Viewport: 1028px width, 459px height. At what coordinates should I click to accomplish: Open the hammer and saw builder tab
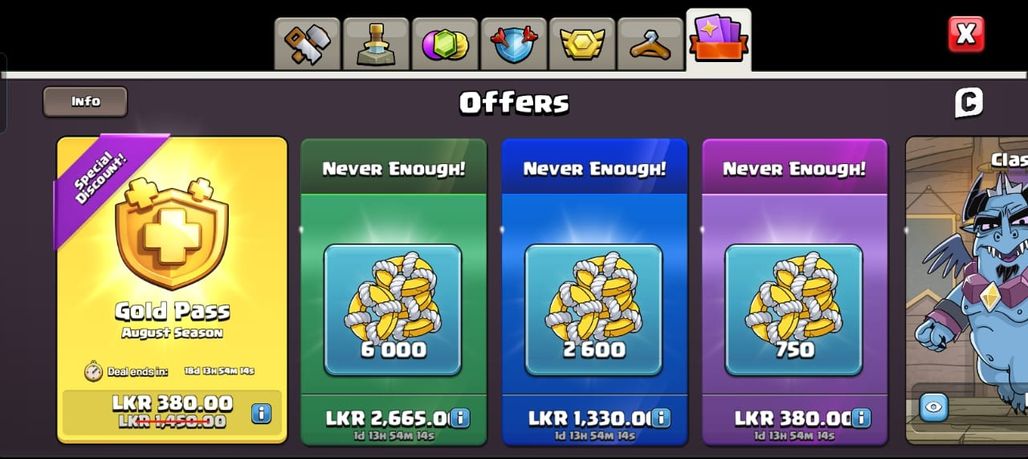click(x=307, y=44)
